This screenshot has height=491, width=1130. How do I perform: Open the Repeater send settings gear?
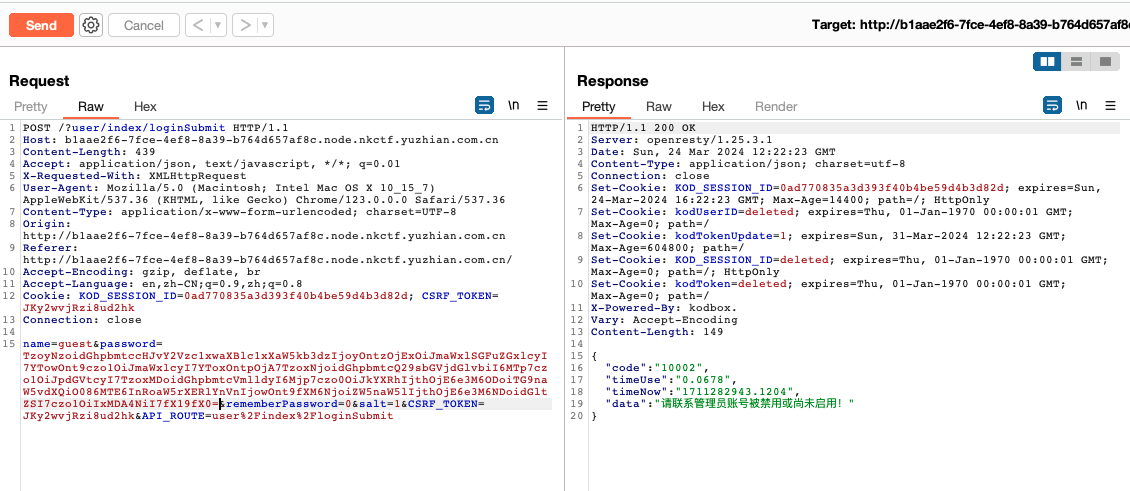point(91,25)
